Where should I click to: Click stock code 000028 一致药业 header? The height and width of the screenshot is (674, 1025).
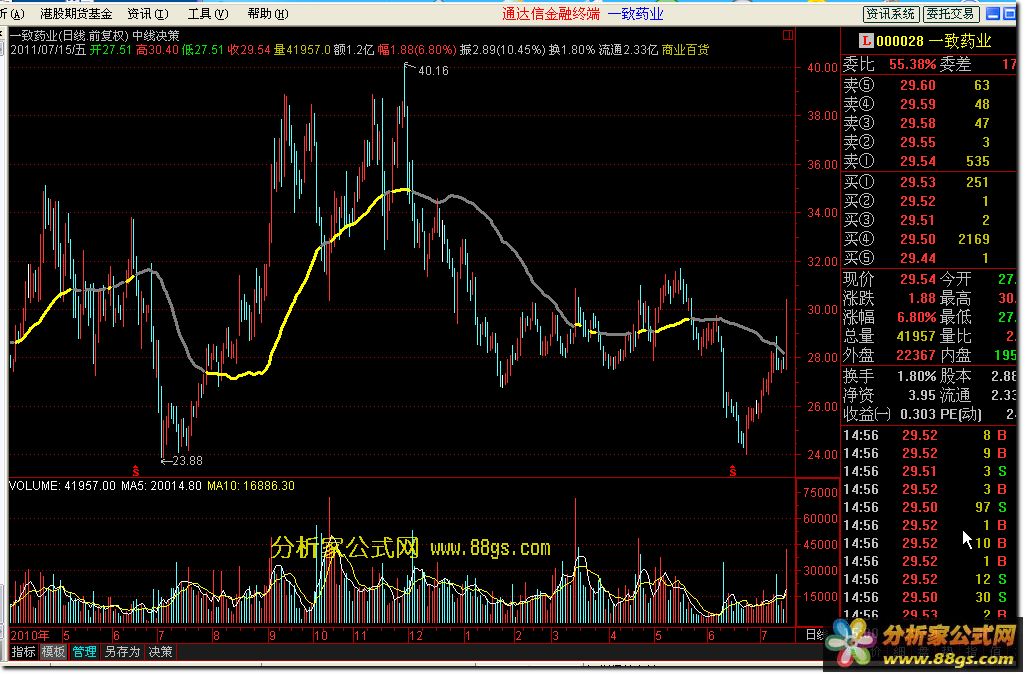click(x=933, y=41)
